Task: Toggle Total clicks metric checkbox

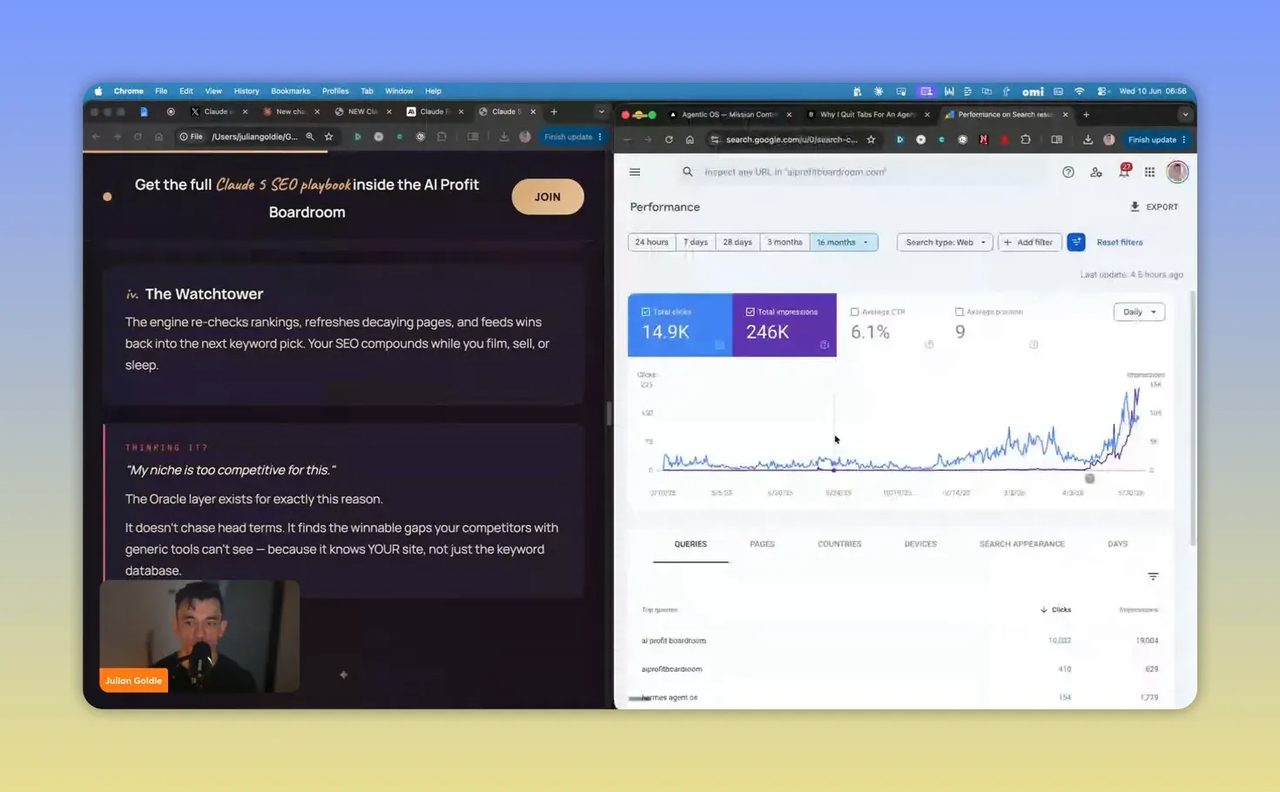Action: tap(645, 312)
